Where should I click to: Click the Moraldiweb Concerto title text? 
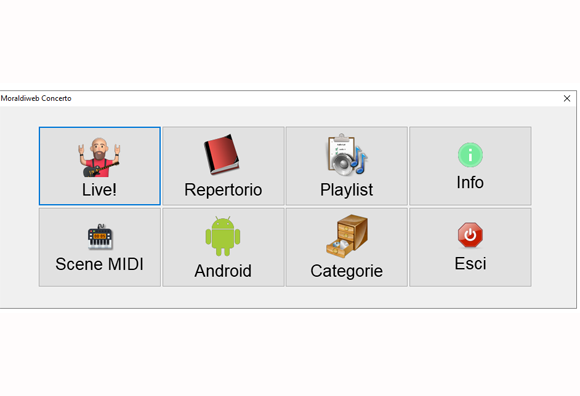point(36,98)
